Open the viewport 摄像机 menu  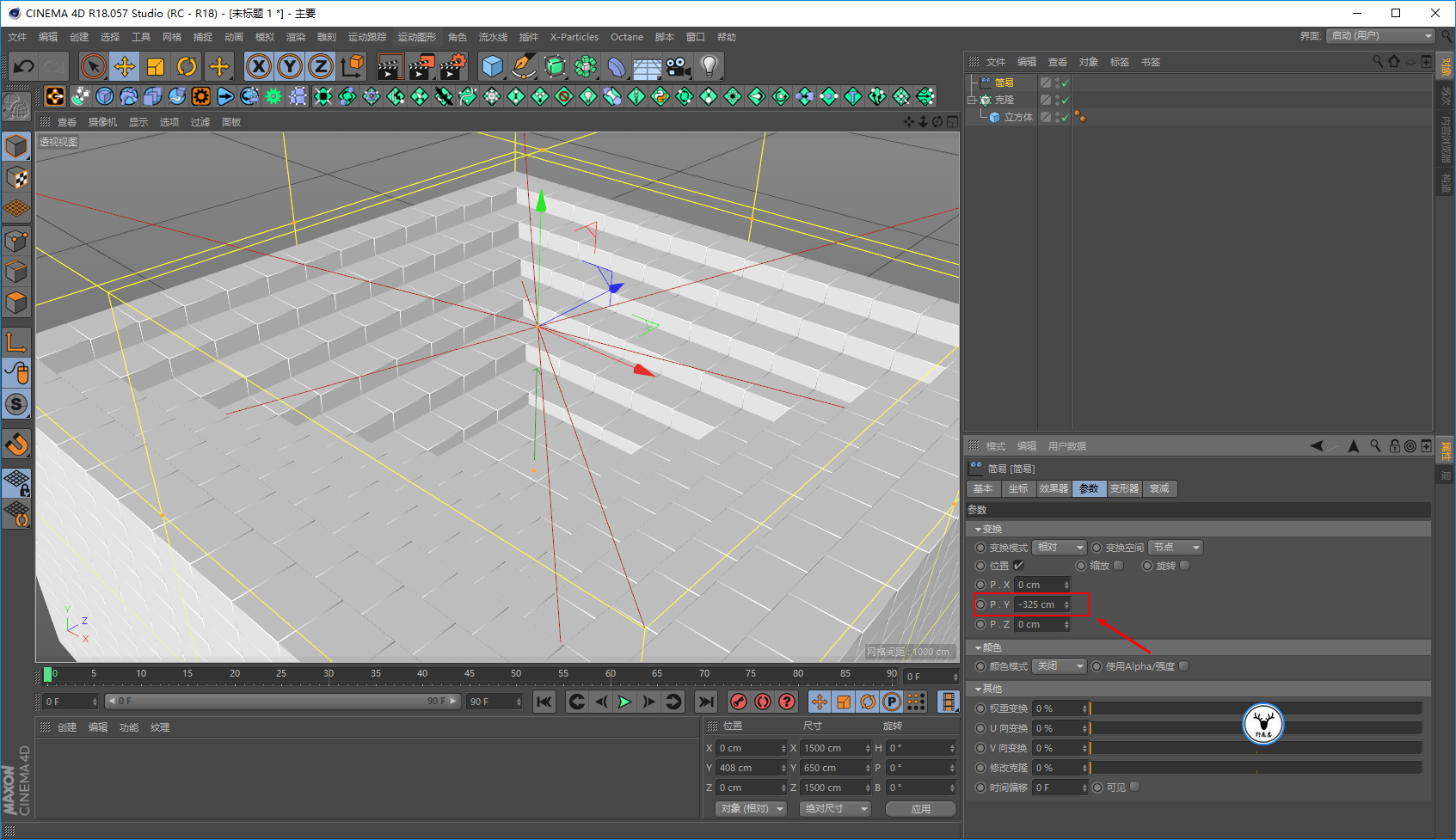(102, 122)
